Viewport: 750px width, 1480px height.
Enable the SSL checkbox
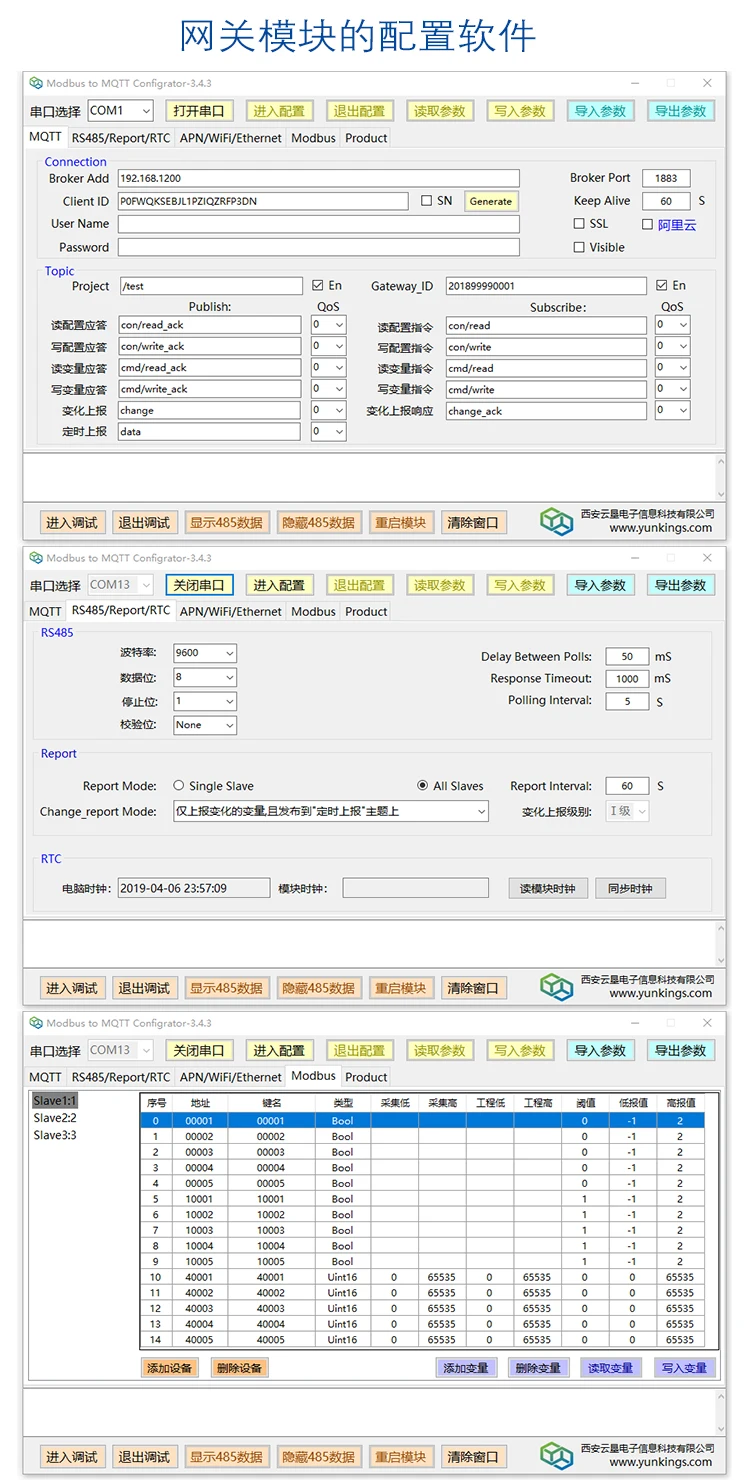coord(579,224)
